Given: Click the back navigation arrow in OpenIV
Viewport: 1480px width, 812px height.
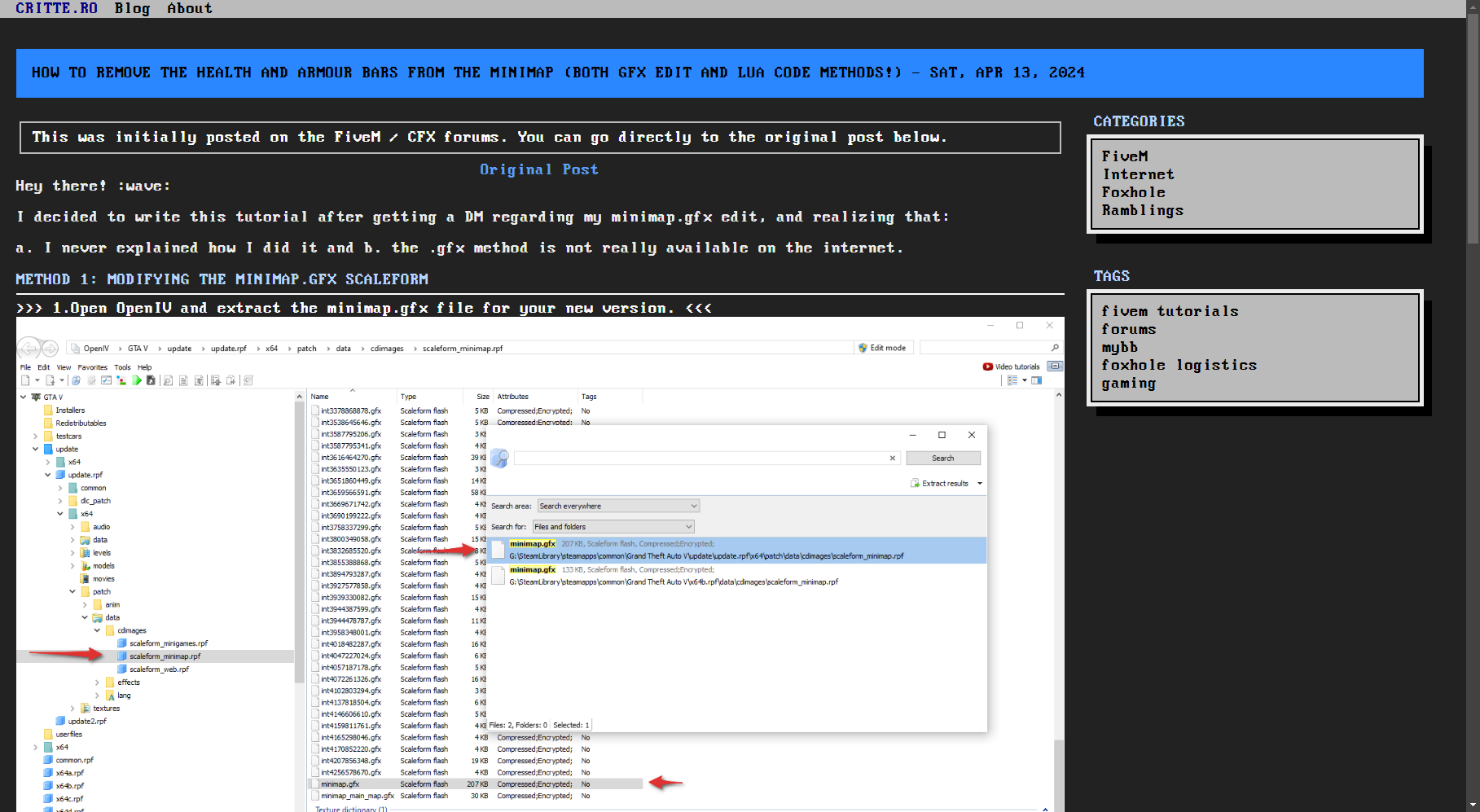Looking at the screenshot, I should coord(29,348).
